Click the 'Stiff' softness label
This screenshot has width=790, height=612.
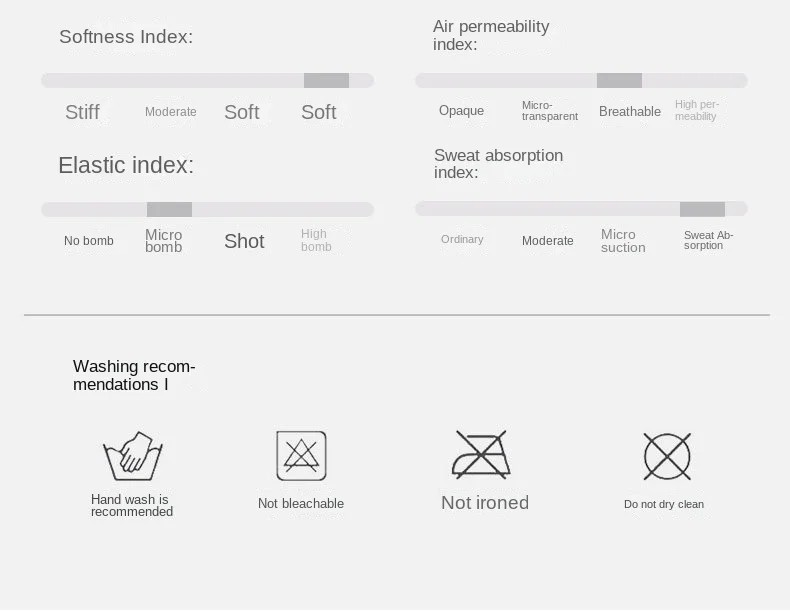pos(83,112)
